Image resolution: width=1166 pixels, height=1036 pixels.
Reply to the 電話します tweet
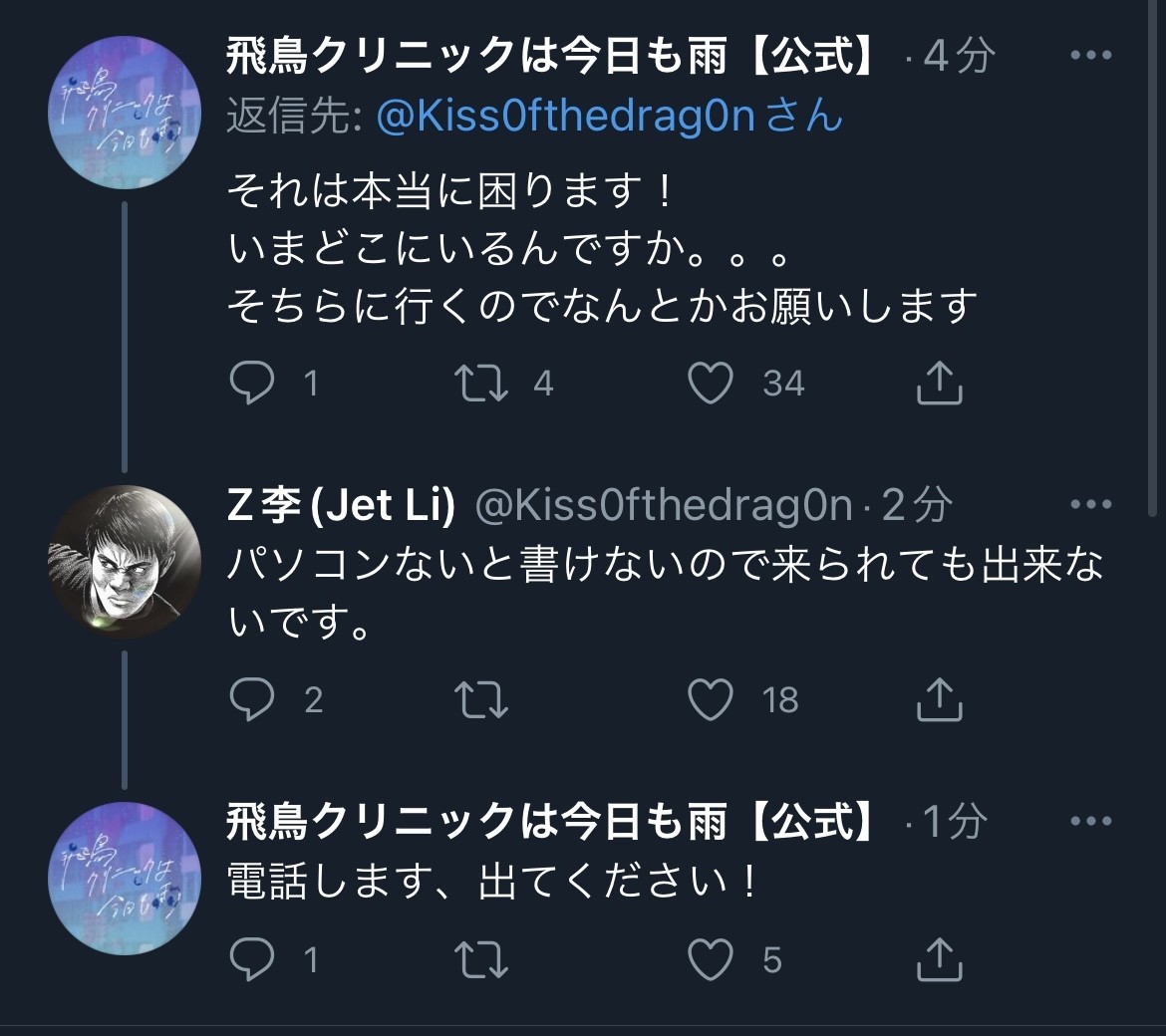point(251,959)
